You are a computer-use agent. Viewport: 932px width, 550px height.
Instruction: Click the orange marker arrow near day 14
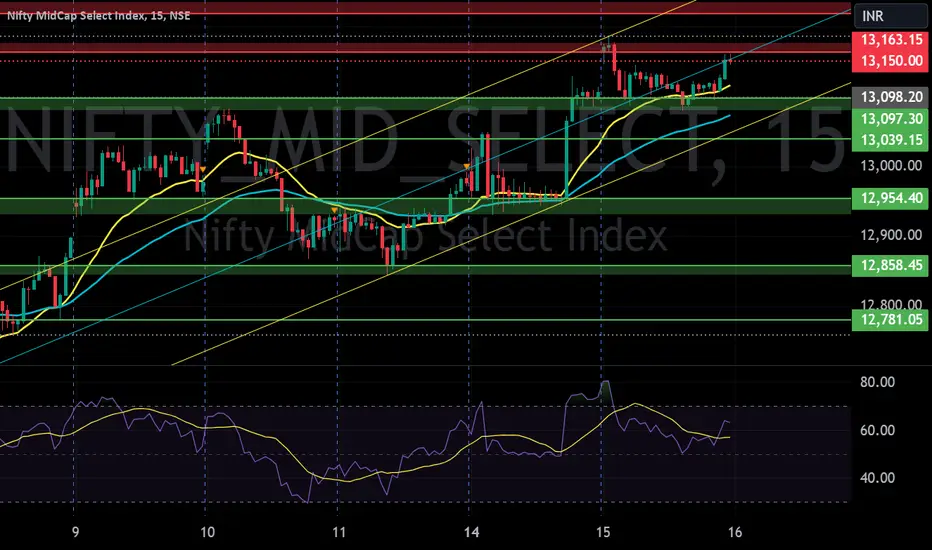click(467, 166)
